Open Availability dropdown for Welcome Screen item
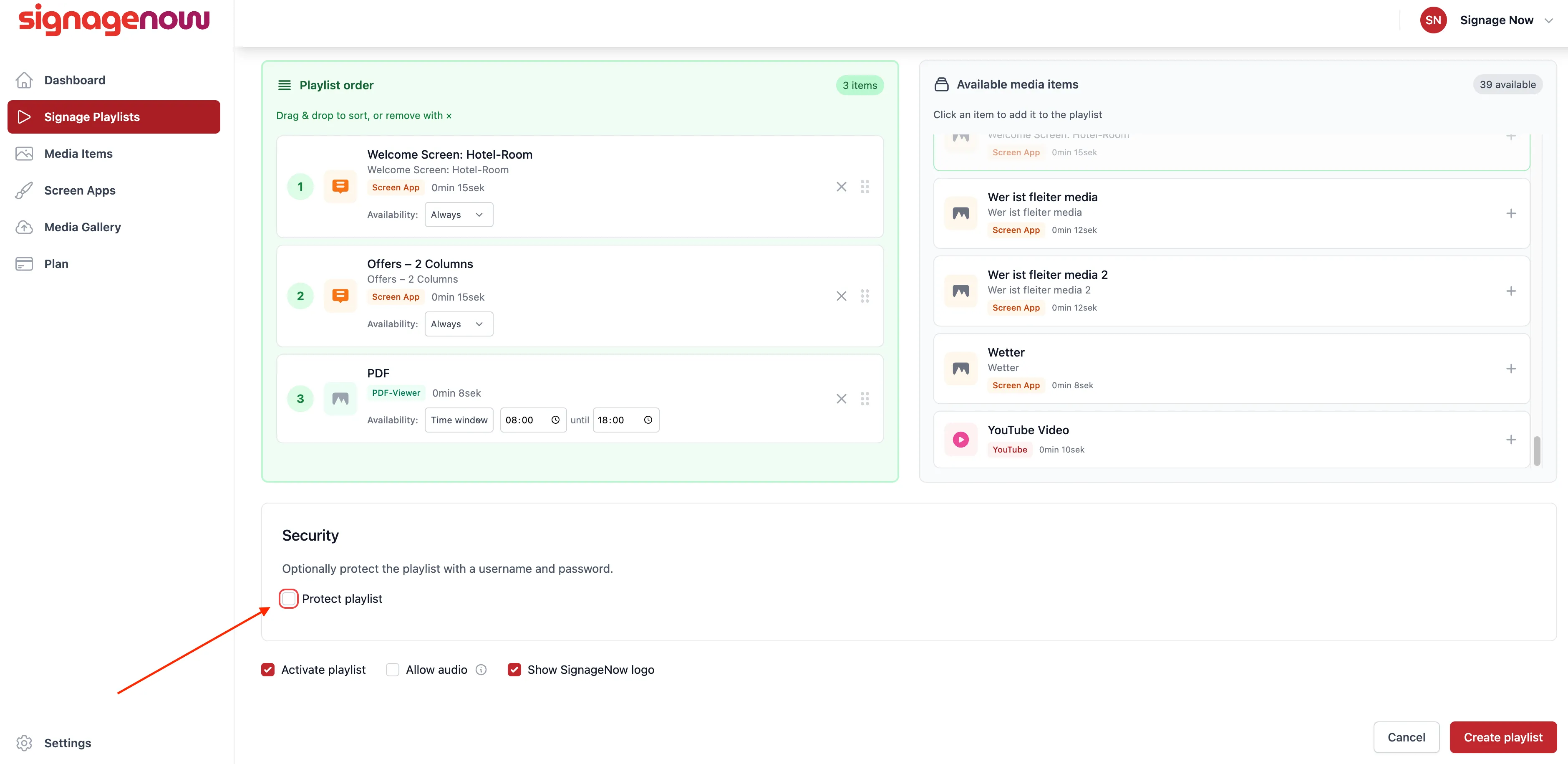The width and height of the screenshot is (1568, 764). (x=459, y=215)
